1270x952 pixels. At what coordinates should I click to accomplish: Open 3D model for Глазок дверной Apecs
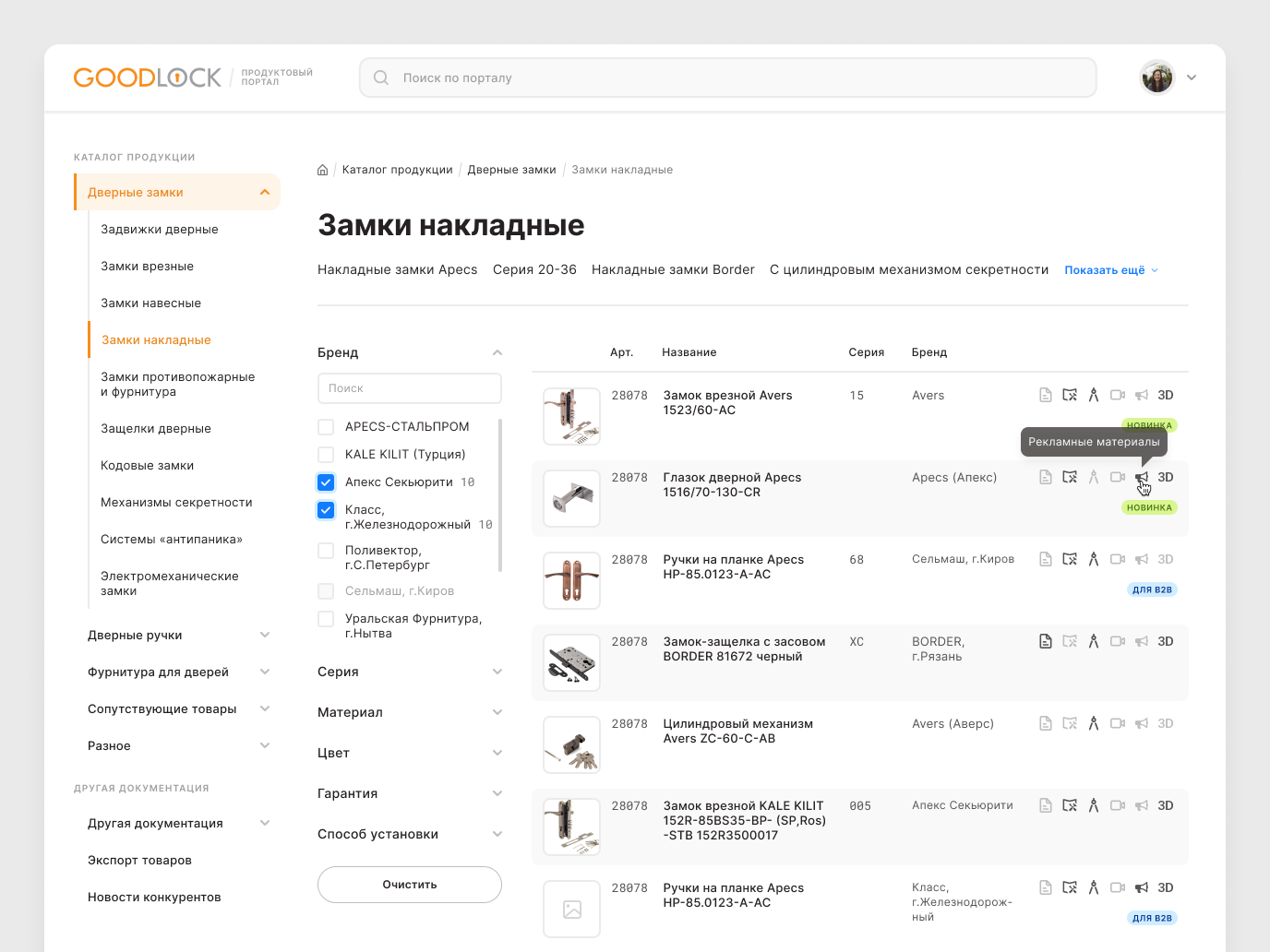point(1166,477)
